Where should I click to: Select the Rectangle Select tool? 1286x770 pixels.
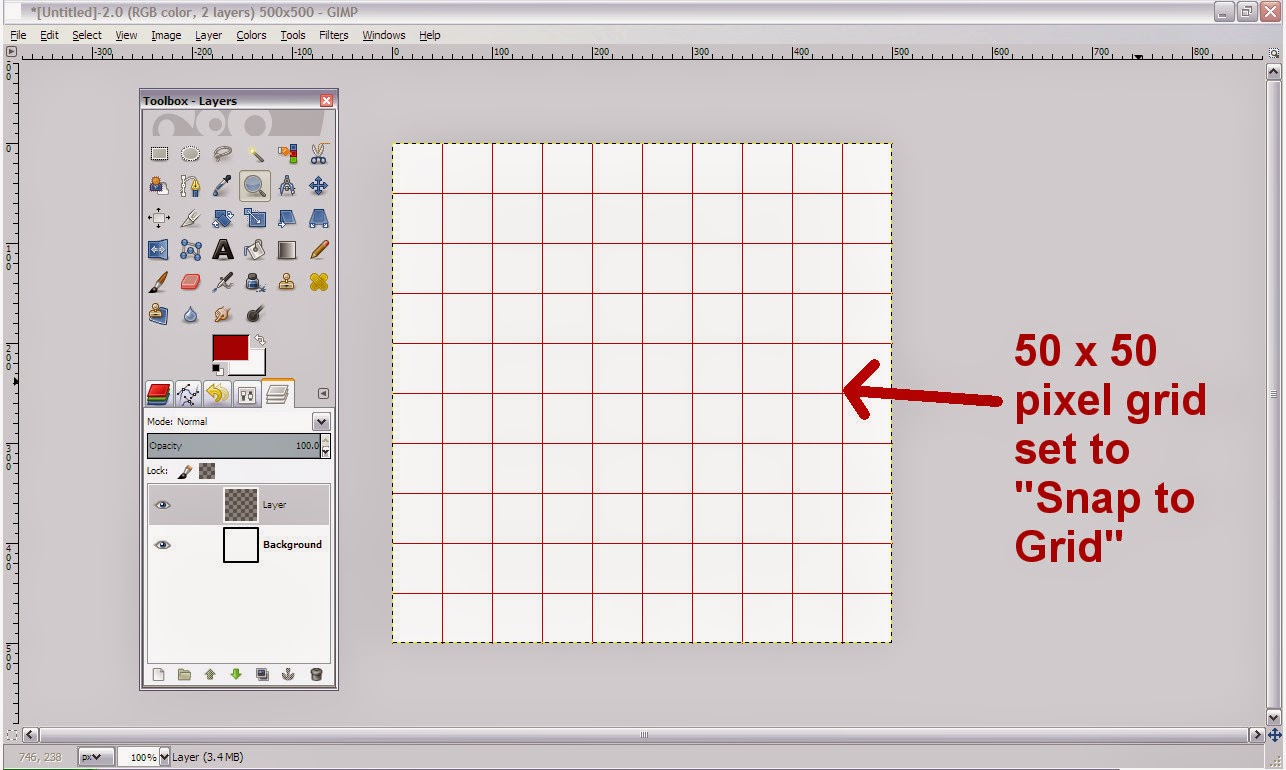pyautogui.click(x=159, y=154)
